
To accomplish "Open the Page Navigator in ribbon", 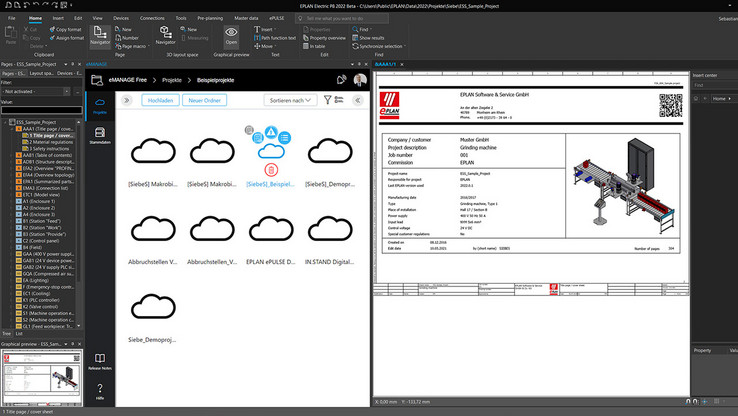I will [100, 36].
